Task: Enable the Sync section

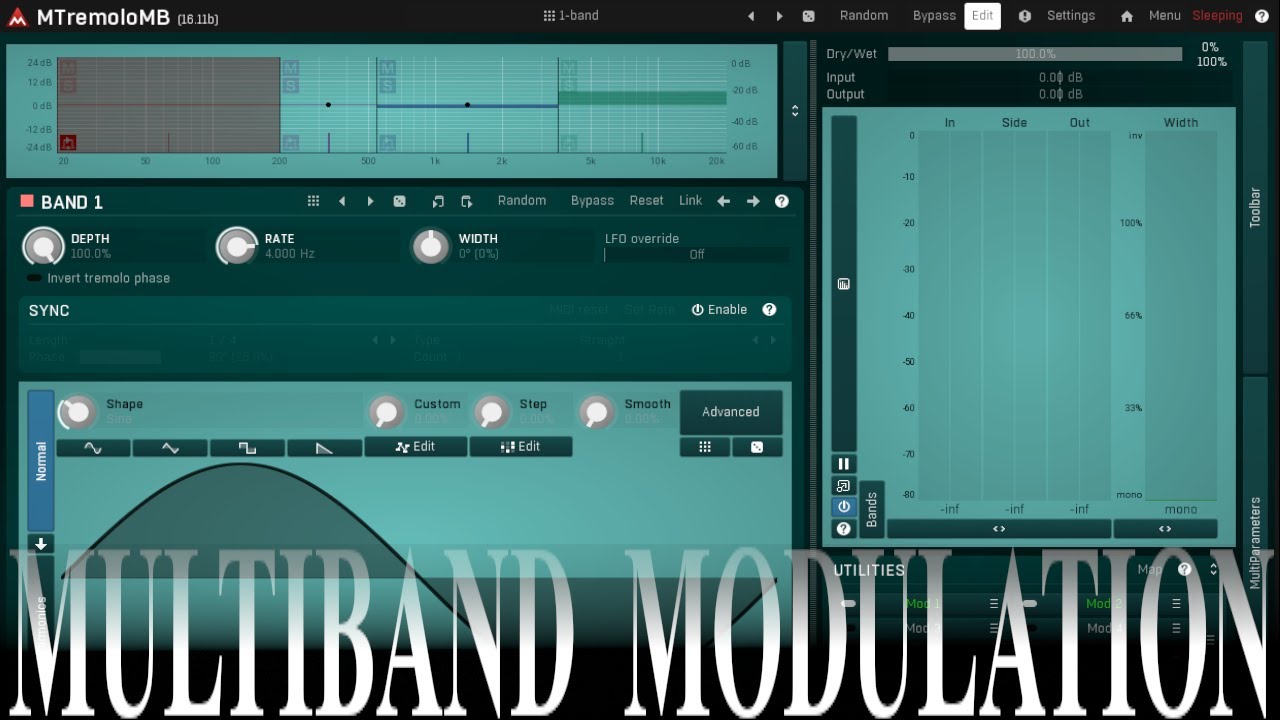Action: point(720,310)
